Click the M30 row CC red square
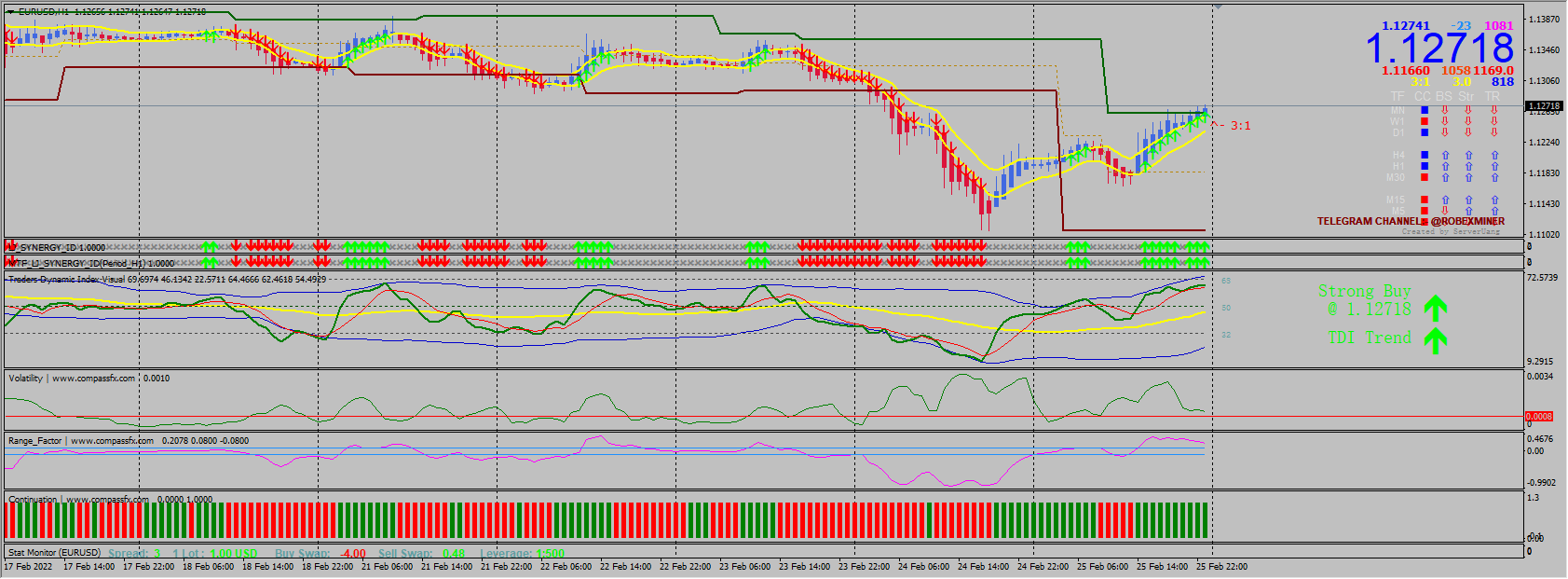The image size is (1568, 579). click(1425, 177)
